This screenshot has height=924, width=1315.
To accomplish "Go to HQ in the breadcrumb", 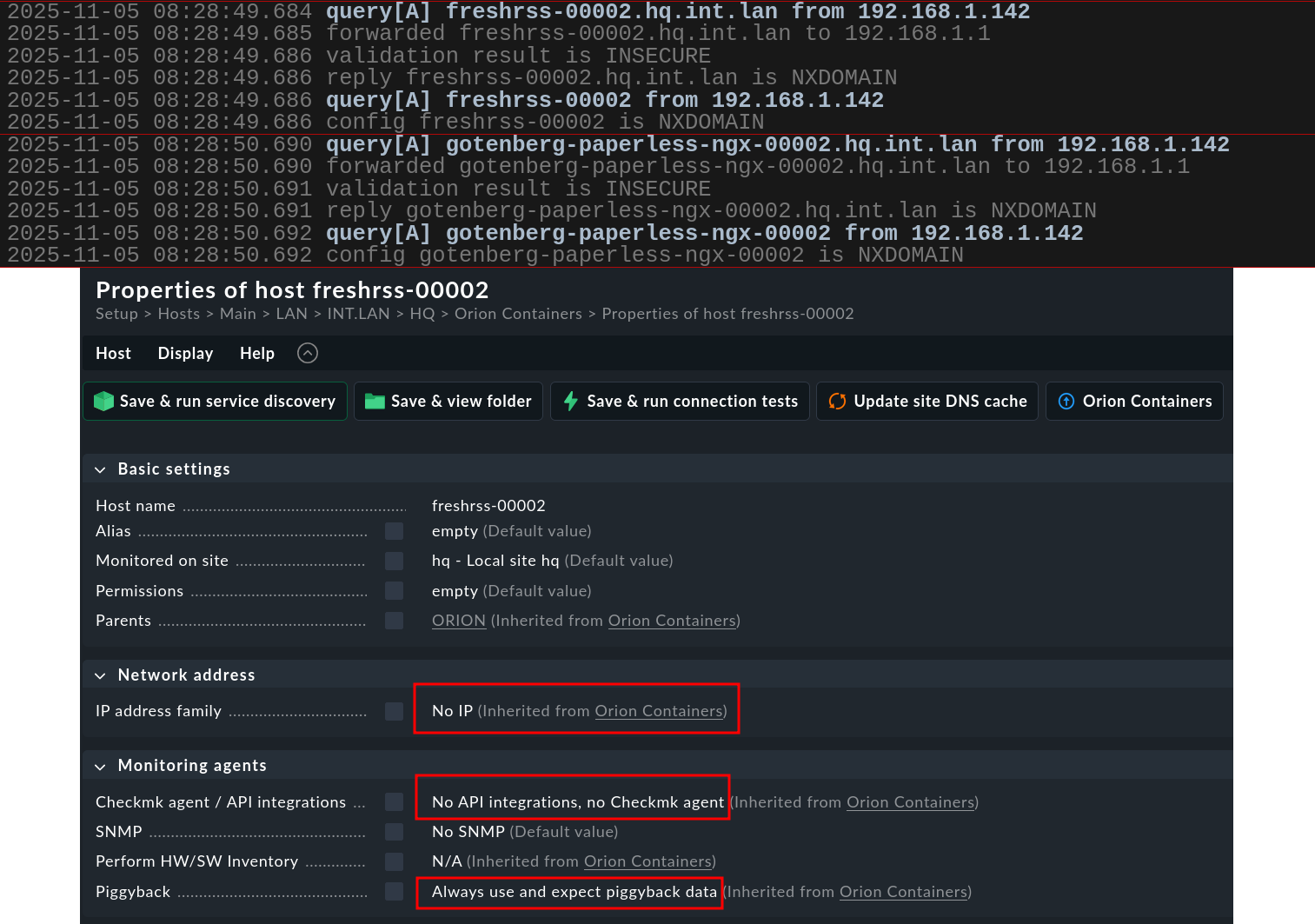I will point(422,314).
